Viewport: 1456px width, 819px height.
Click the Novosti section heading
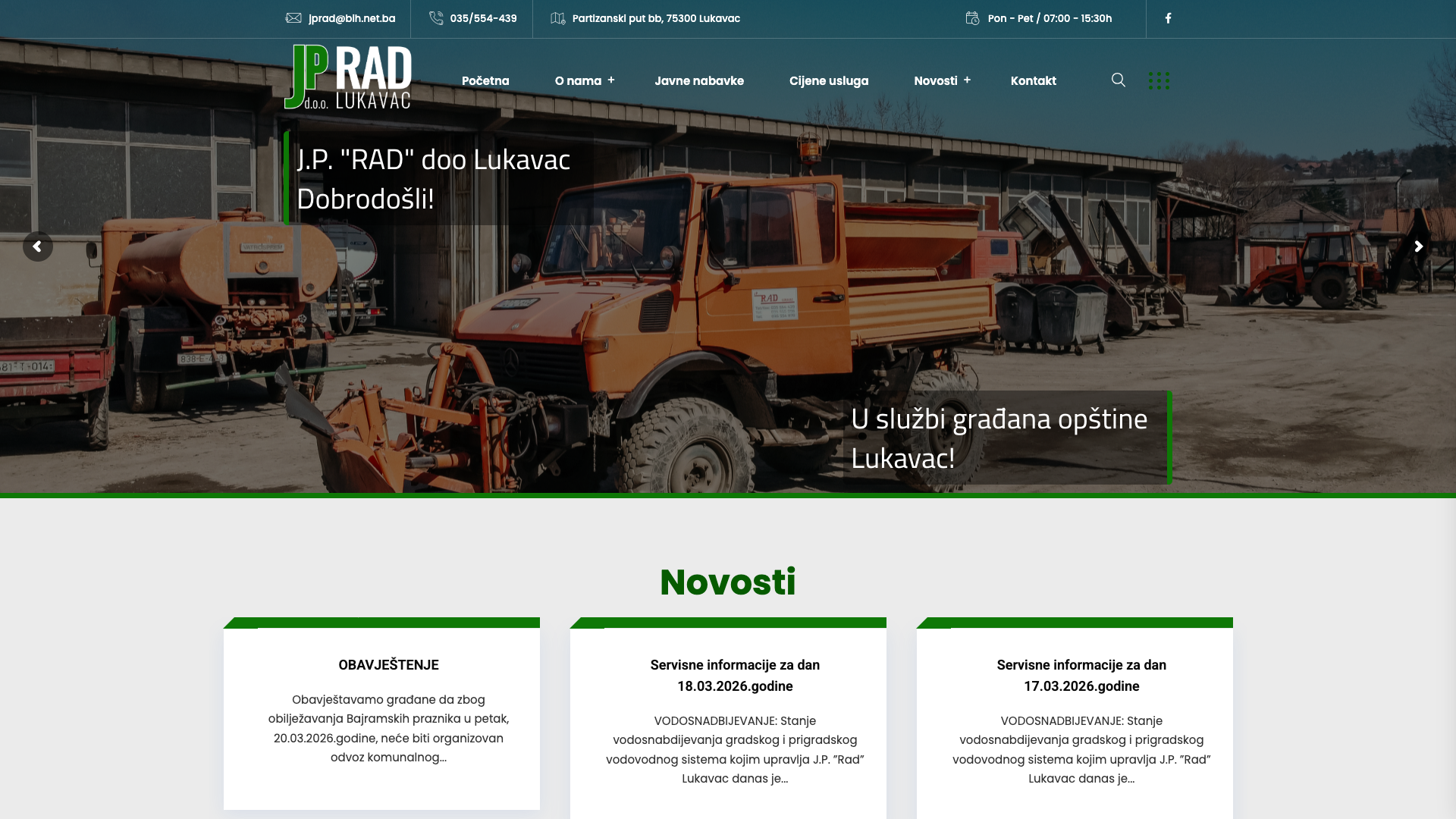point(728,582)
